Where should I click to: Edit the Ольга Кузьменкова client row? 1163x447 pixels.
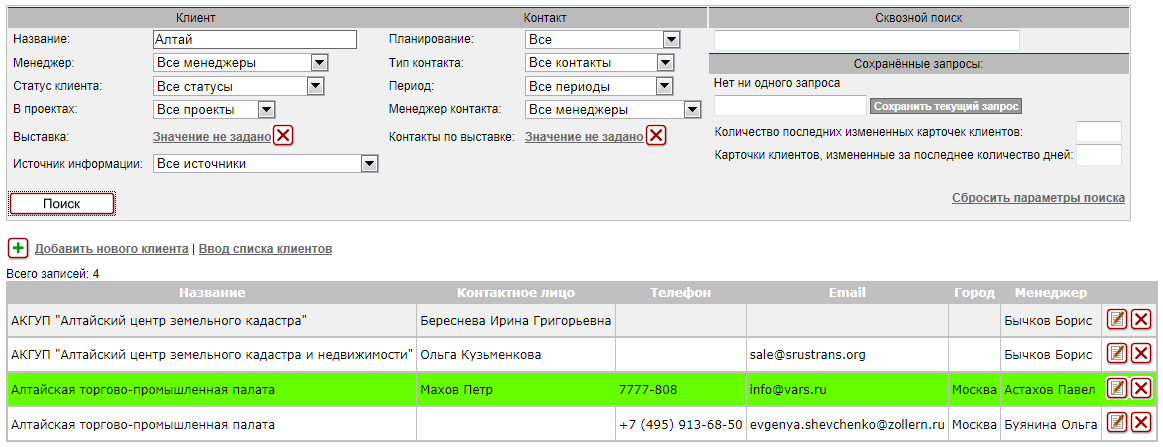click(1118, 354)
